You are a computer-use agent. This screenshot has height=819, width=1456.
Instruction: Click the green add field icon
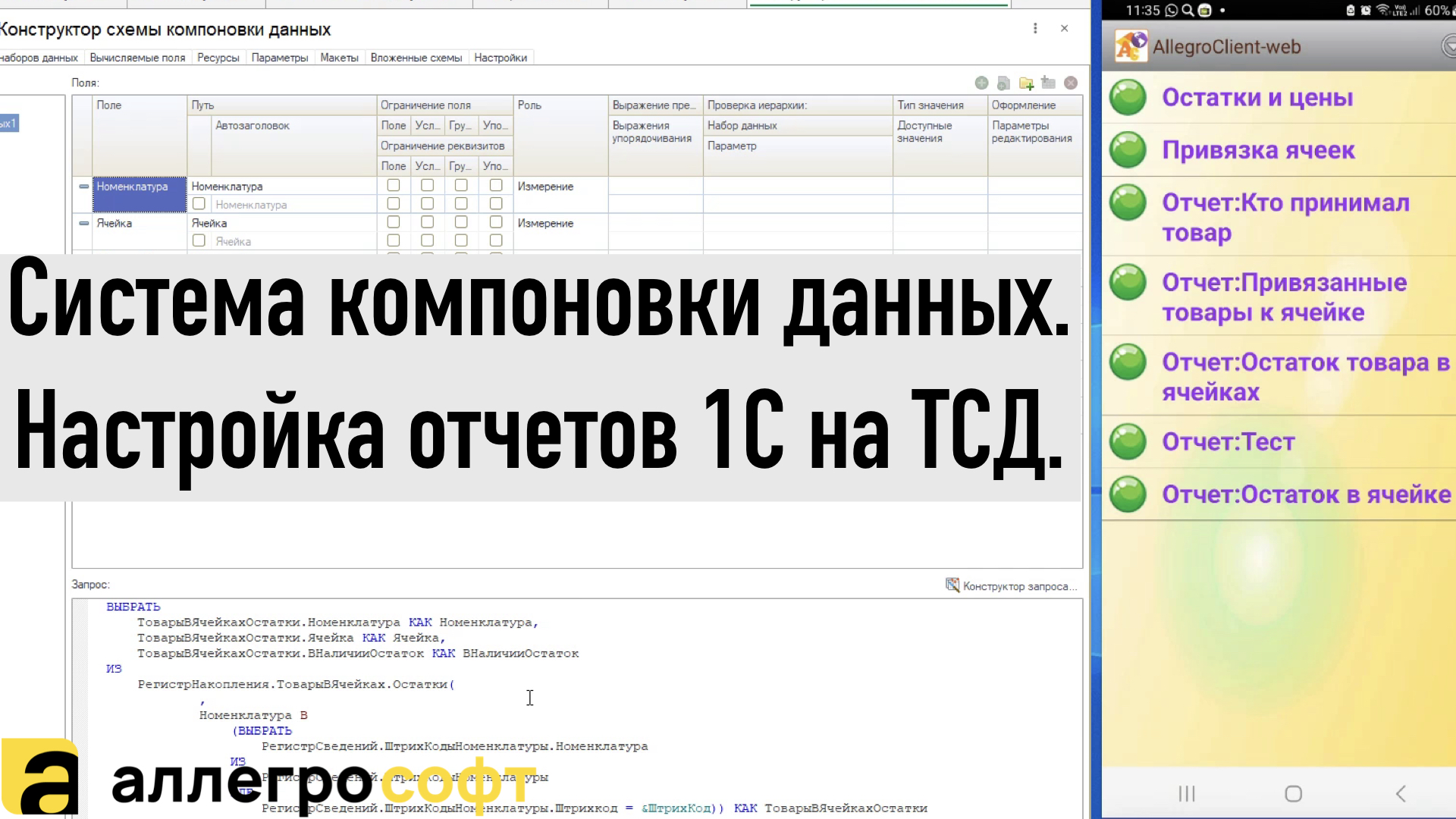pyautogui.click(x=981, y=83)
